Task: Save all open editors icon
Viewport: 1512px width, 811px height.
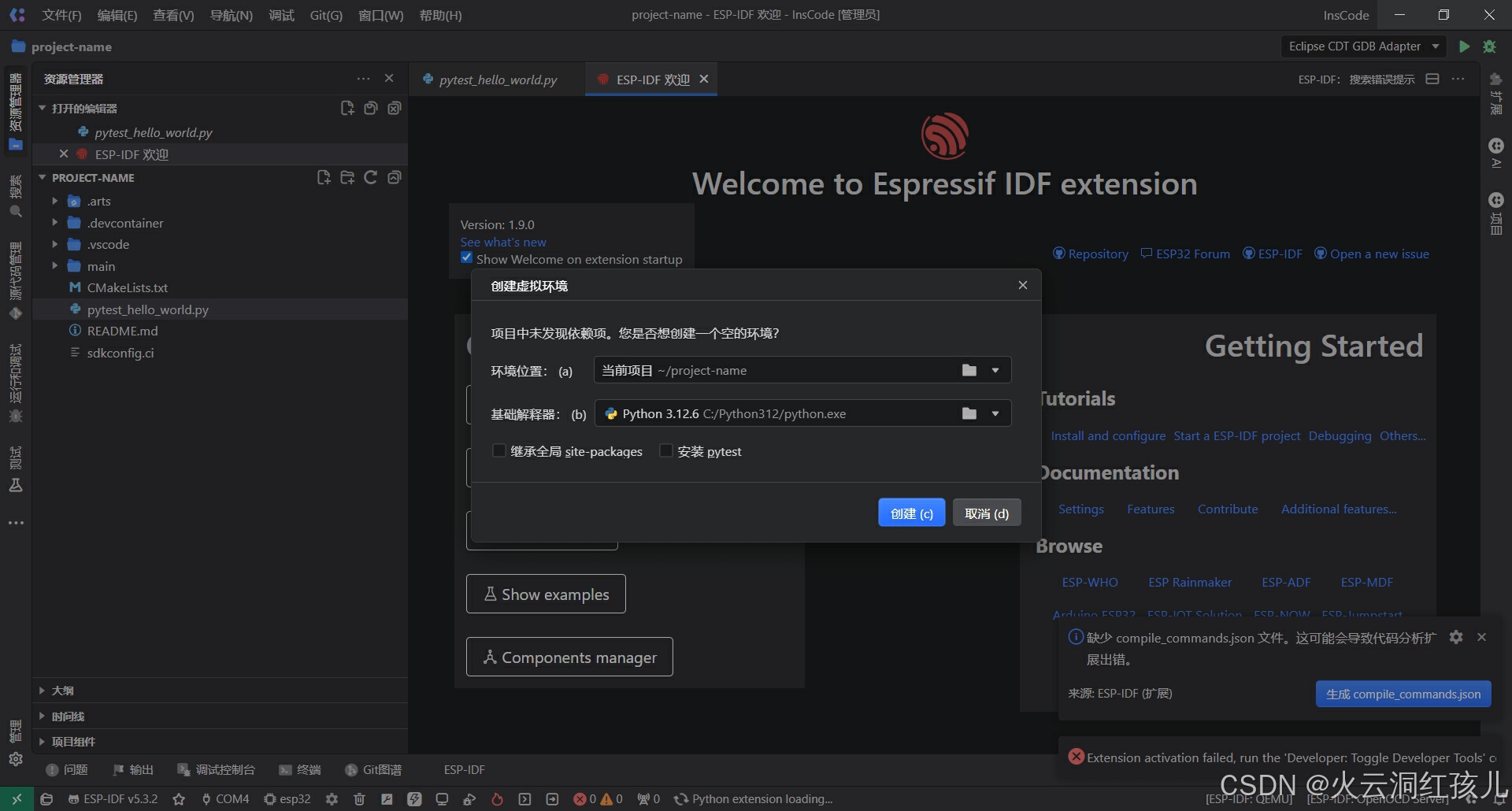Action: (370, 108)
